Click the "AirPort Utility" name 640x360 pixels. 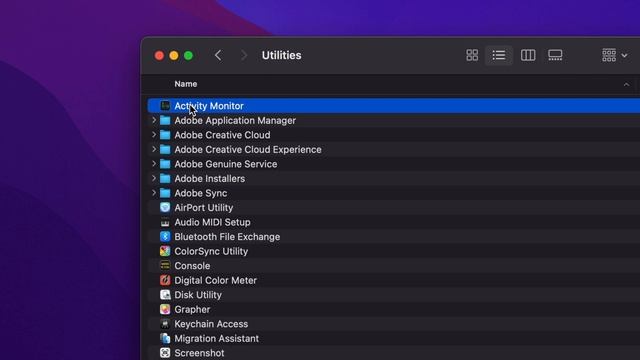point(204,207)
